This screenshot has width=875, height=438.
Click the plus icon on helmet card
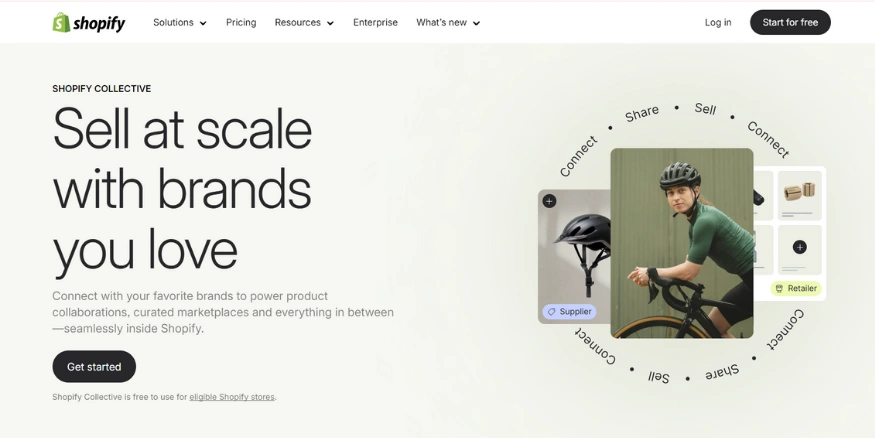(549, 201)
